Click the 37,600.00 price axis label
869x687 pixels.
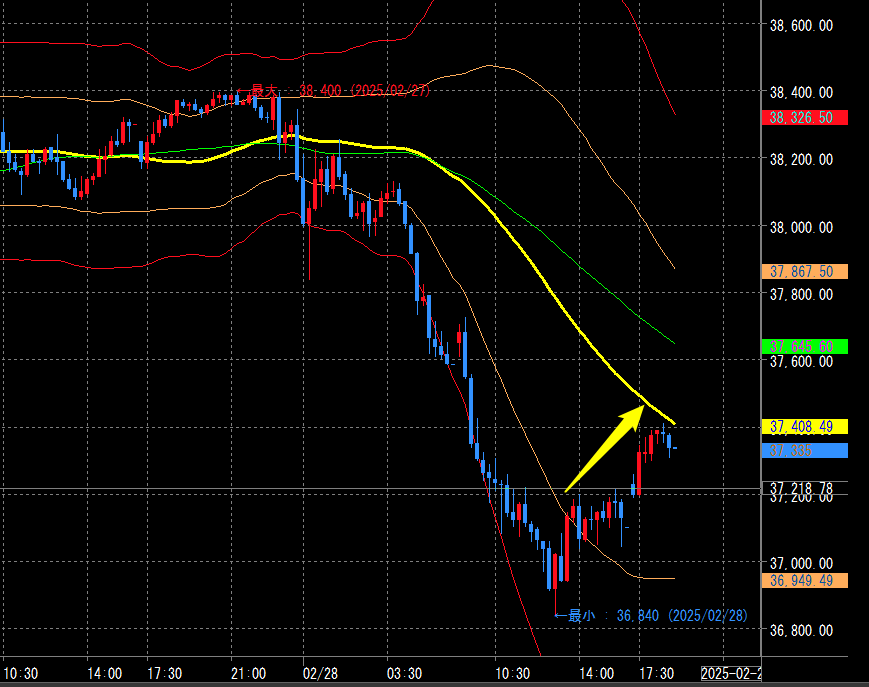tap(801, 362)
